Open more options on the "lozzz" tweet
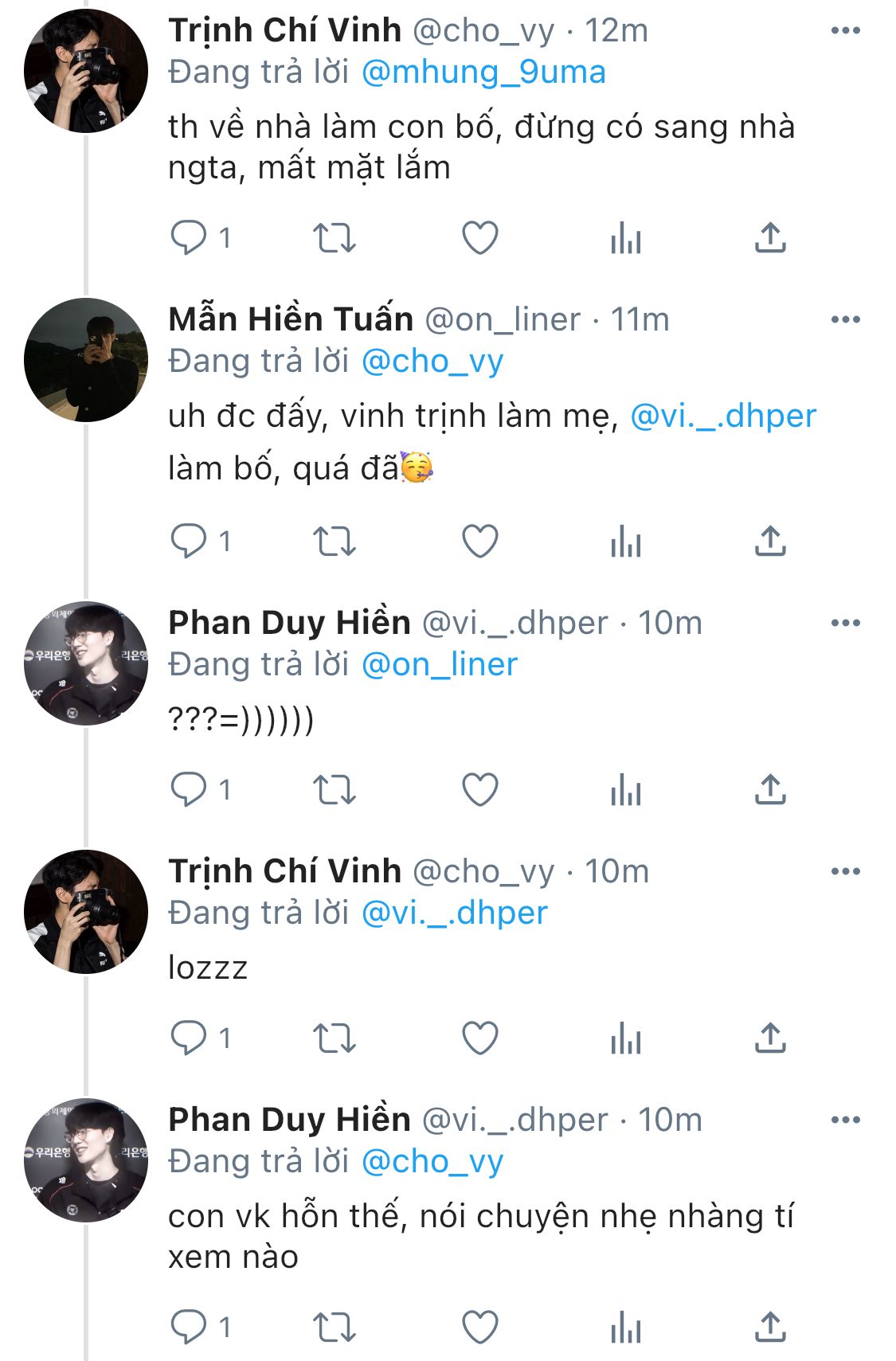The image size is (896, 1361). (x=845, y=871)
